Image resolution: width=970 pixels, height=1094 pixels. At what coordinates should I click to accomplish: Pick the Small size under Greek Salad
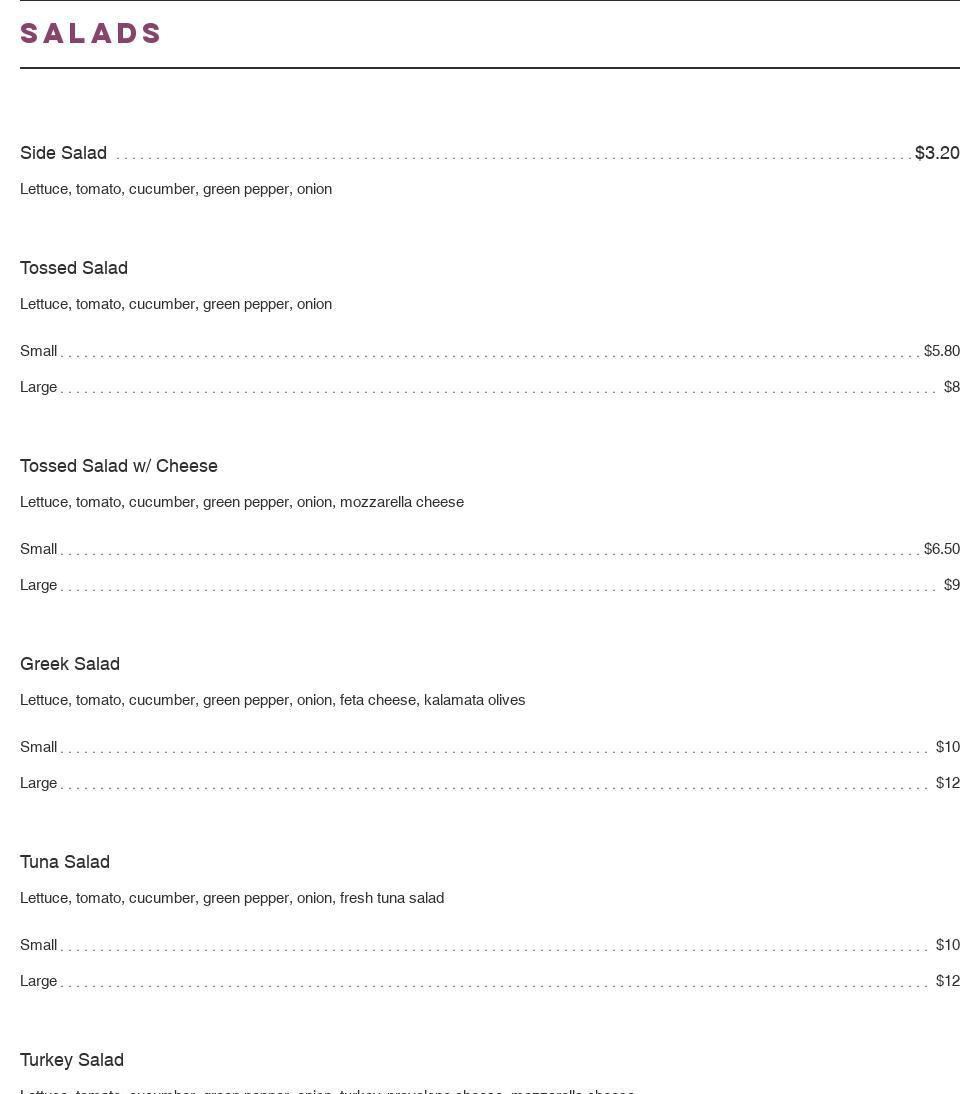tap(39, 747)
